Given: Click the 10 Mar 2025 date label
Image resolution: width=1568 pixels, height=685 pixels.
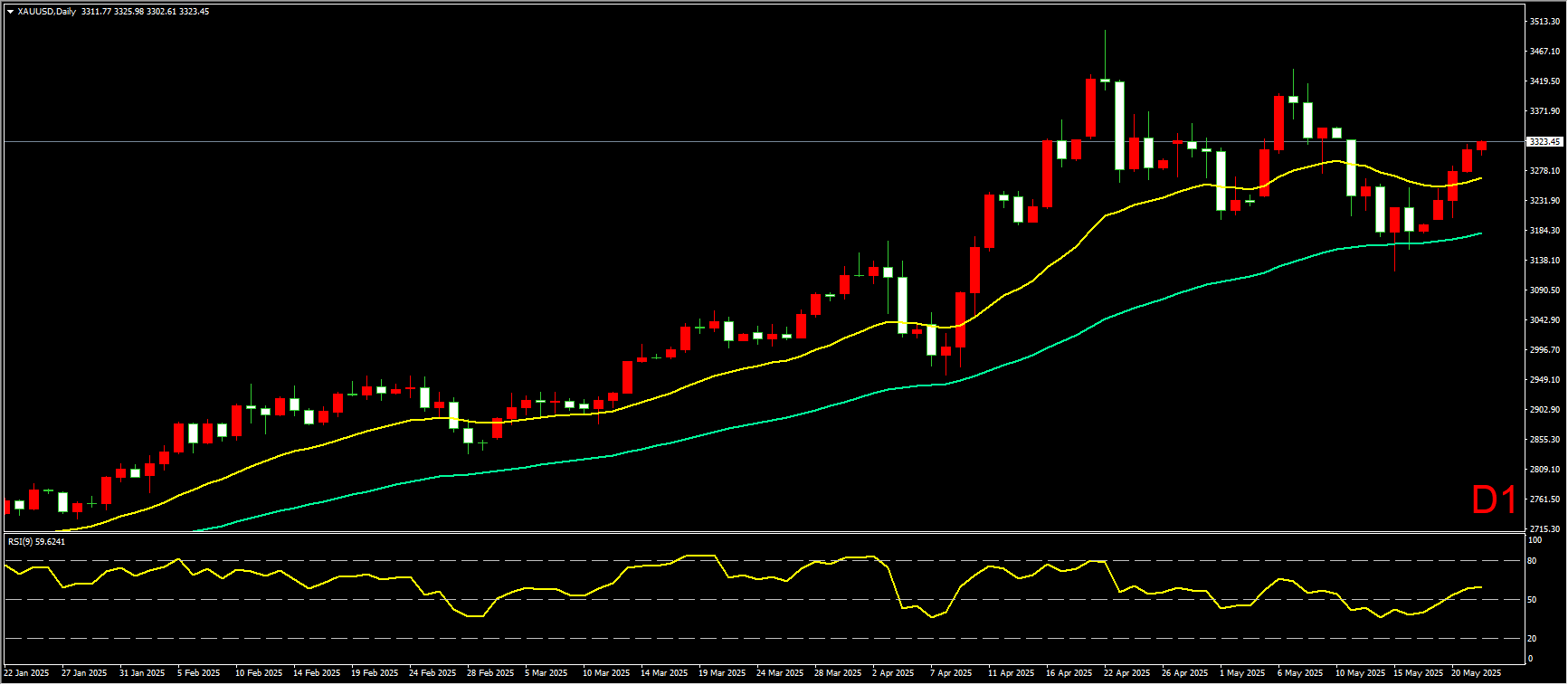Looking at the screenshot, I should (606, 673).
